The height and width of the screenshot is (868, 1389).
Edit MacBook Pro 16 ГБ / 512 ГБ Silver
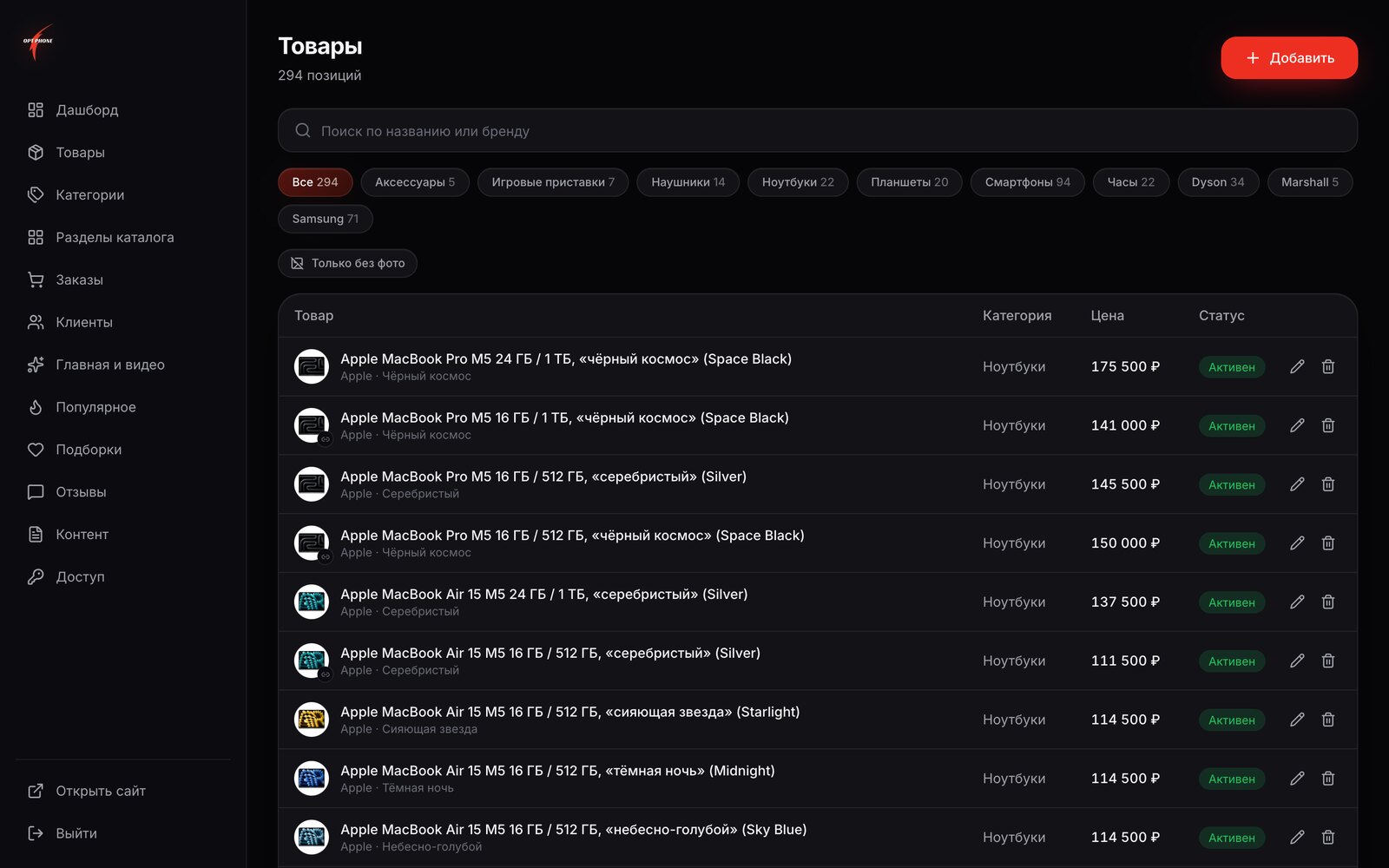(x=1297, y=484)
